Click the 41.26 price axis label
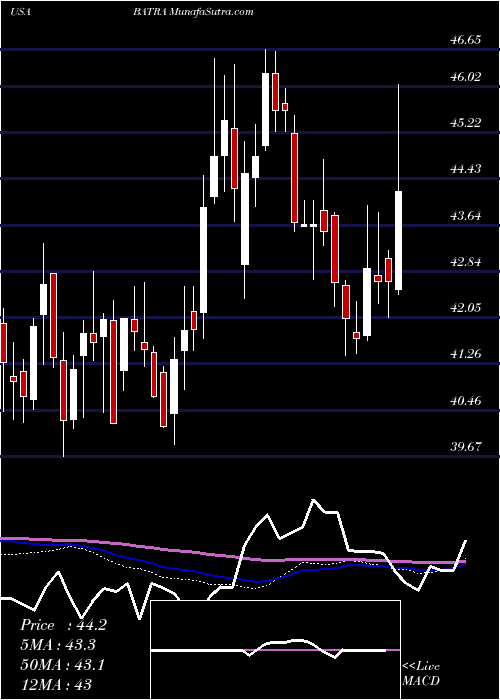Image resolution: width=500 pixels, height=700 pixels. [x=466, y=354]
